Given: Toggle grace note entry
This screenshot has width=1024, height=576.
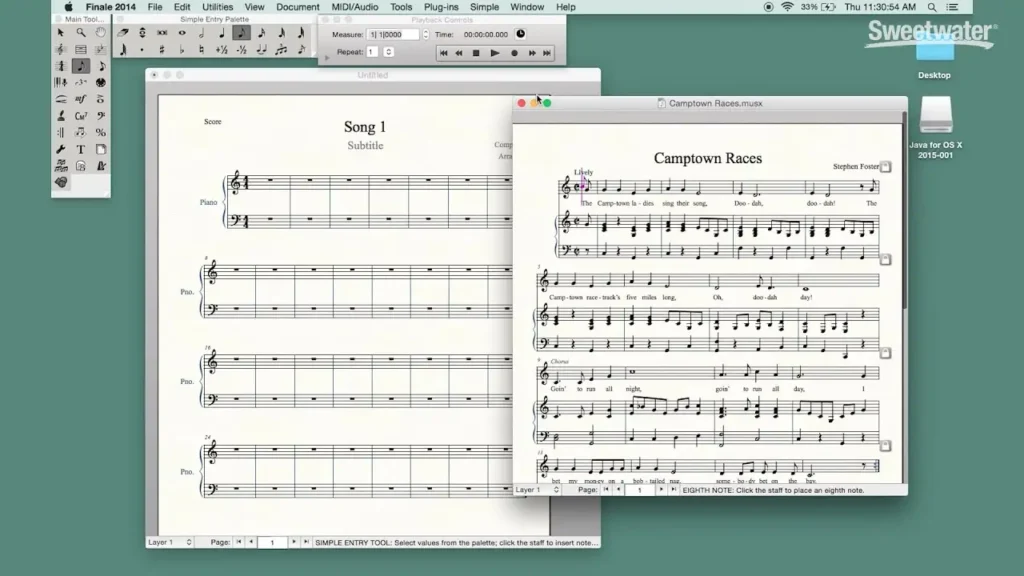Looking at the screenshot, I should 301,50.
